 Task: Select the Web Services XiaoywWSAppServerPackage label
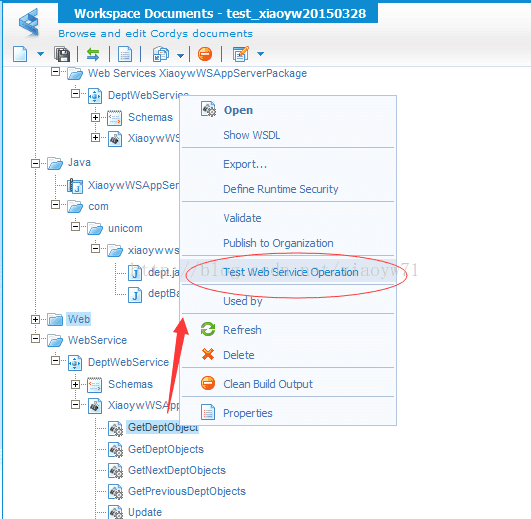click(197, 73)
